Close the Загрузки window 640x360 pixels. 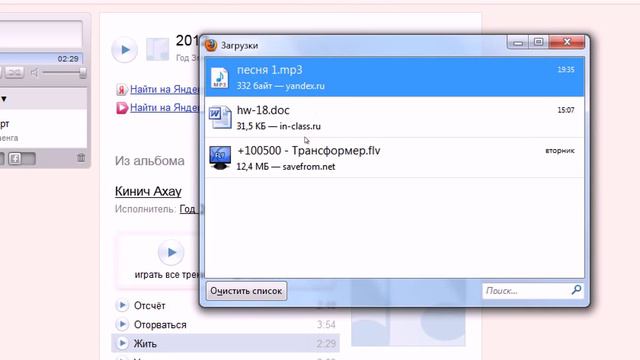coord(567,42)
